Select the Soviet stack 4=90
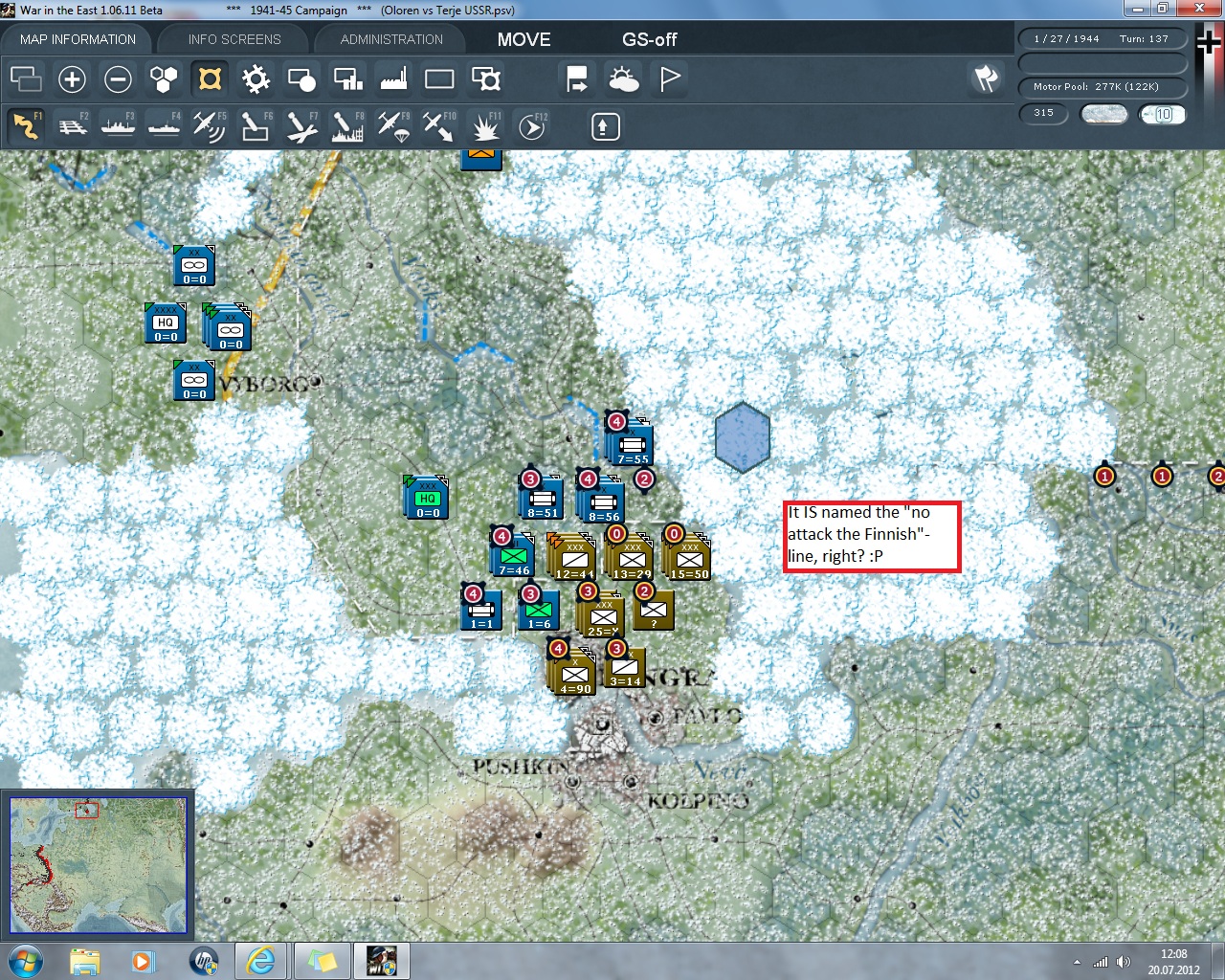Viewport: 1225px width, 980px height. [573, 670]
